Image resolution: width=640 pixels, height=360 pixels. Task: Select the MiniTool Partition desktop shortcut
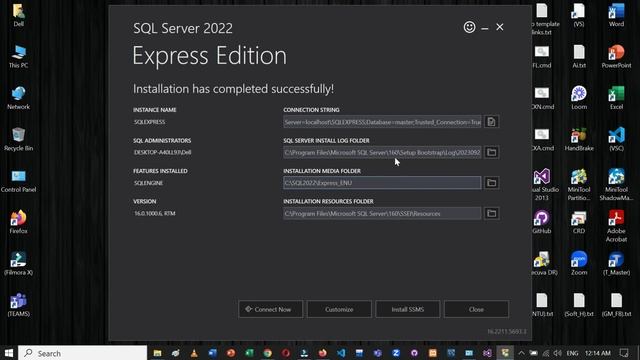tap(579, 185)
